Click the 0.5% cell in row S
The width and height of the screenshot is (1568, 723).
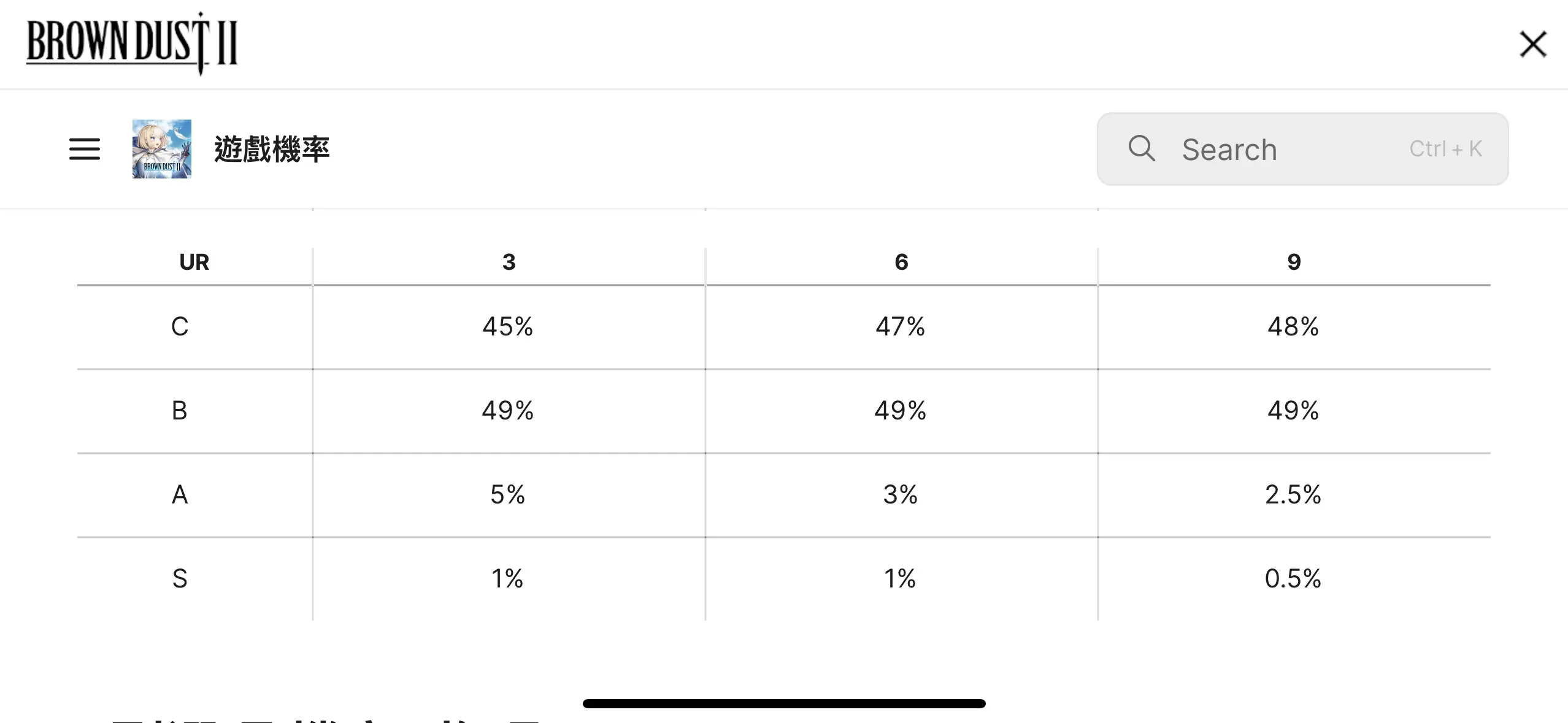(1293, 578)
